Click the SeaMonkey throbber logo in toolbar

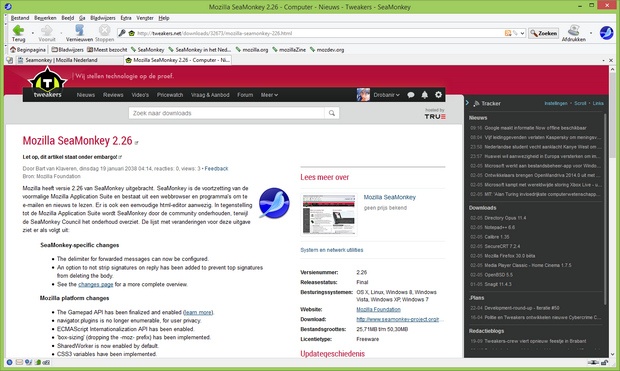coord(607,33)
